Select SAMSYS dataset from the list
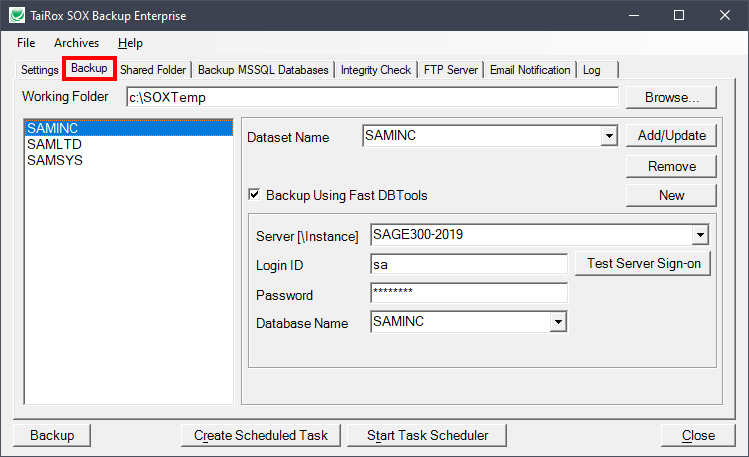749x457 pixels. (x=49, y=159)
